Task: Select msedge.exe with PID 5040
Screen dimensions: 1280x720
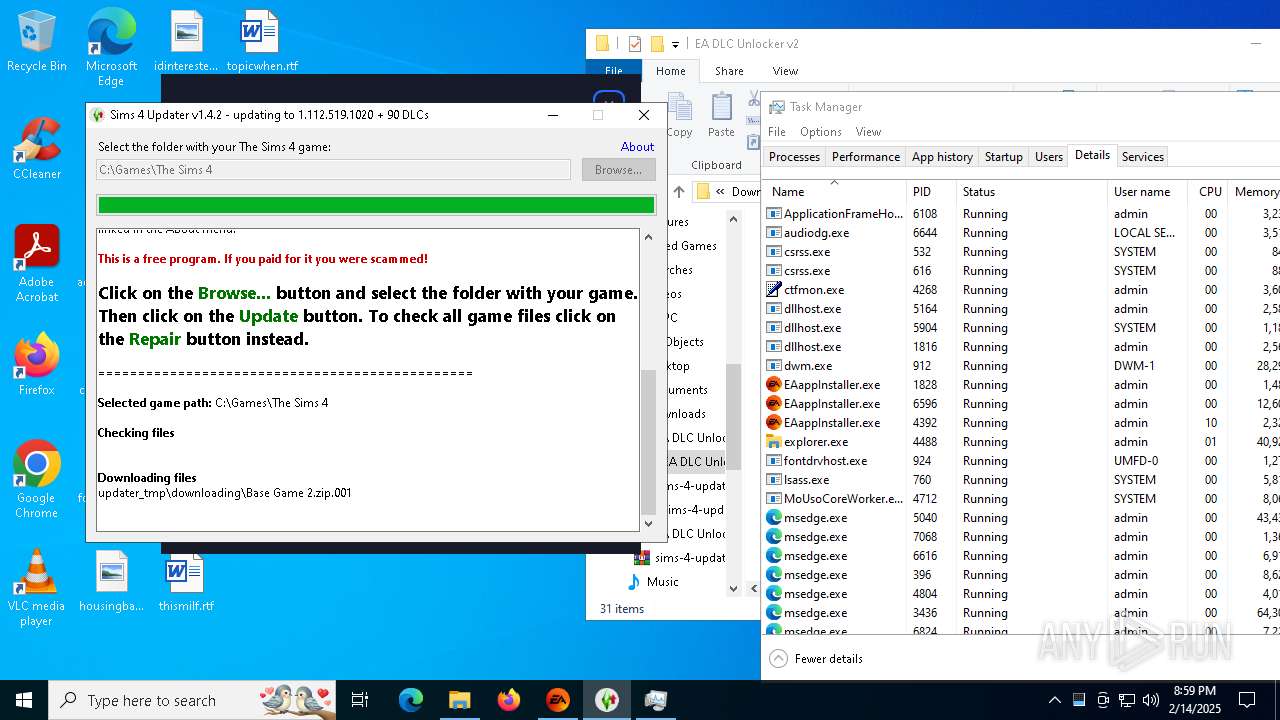Action: pos(1022,518)
